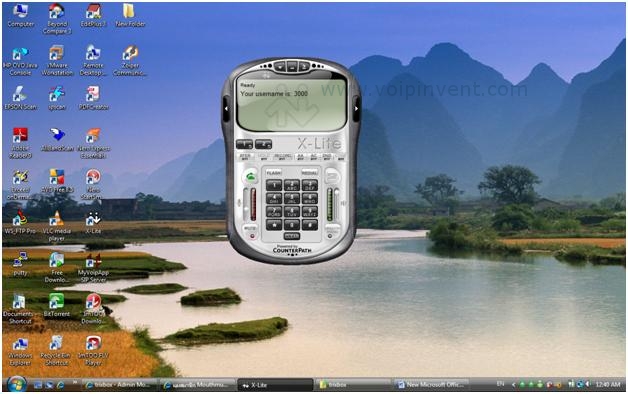628x394 pixels.
Task: Click the CLEAR button below the keypad
Action: click(292, 236)
